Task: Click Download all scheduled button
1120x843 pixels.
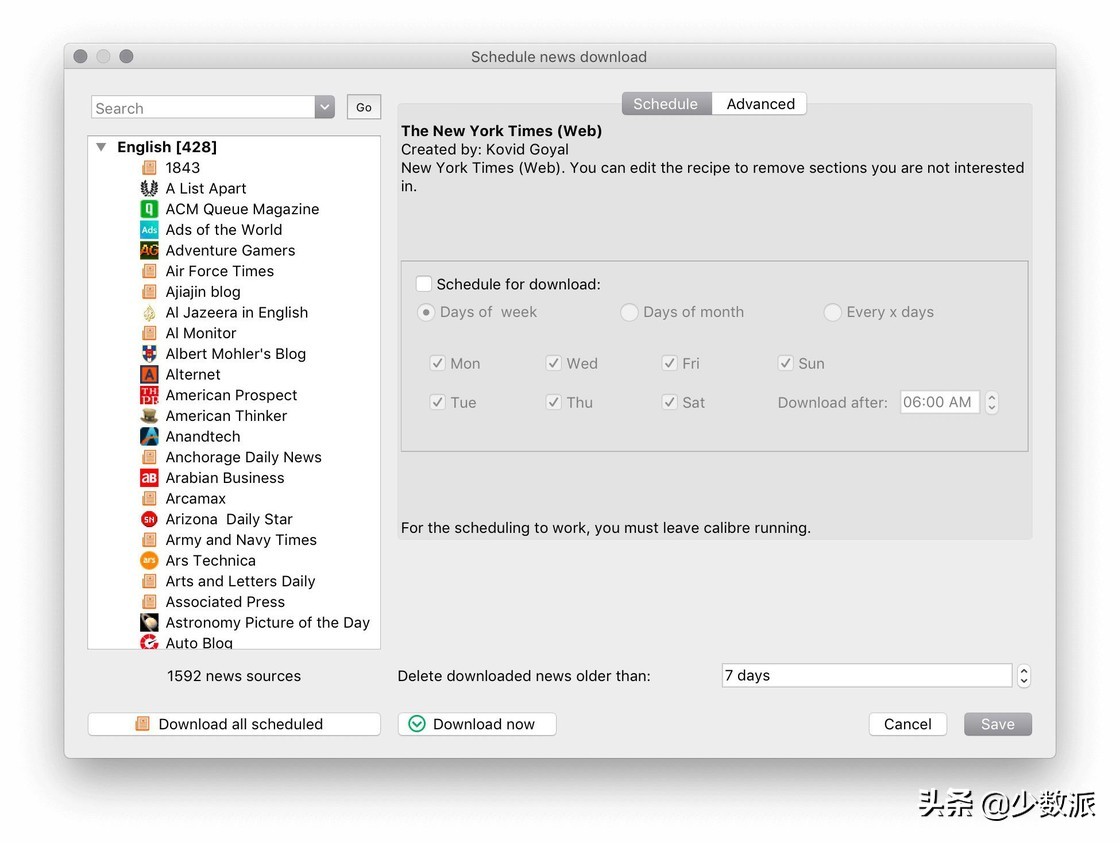Action: point(234,724)
